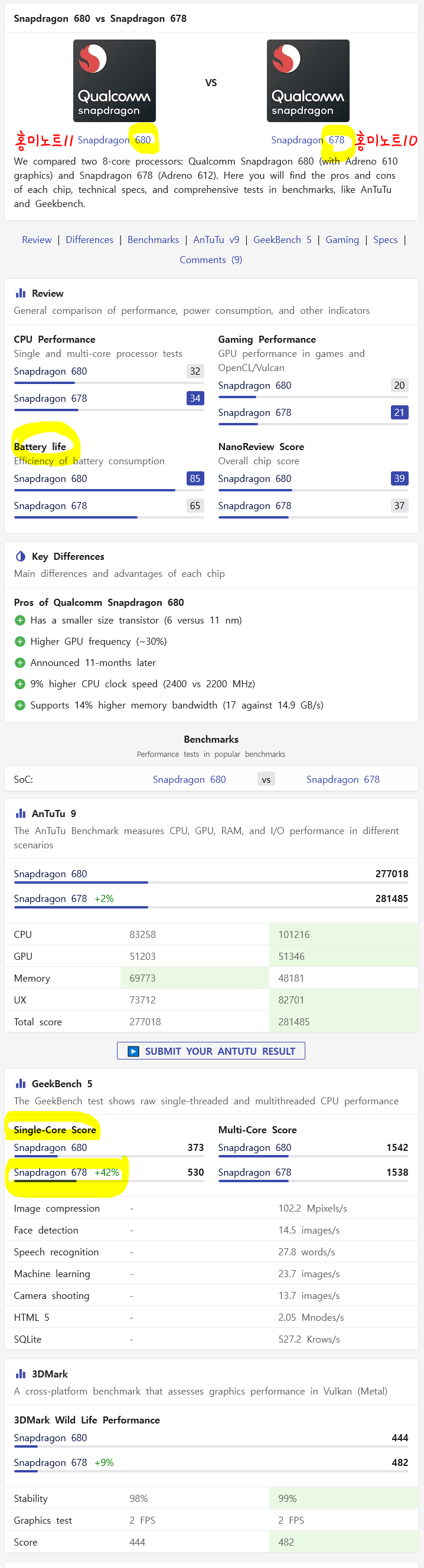This screenshot has width=424, height=1568.
Task: Click AnTuTu CPU value 101216
Action: [294, 935]
